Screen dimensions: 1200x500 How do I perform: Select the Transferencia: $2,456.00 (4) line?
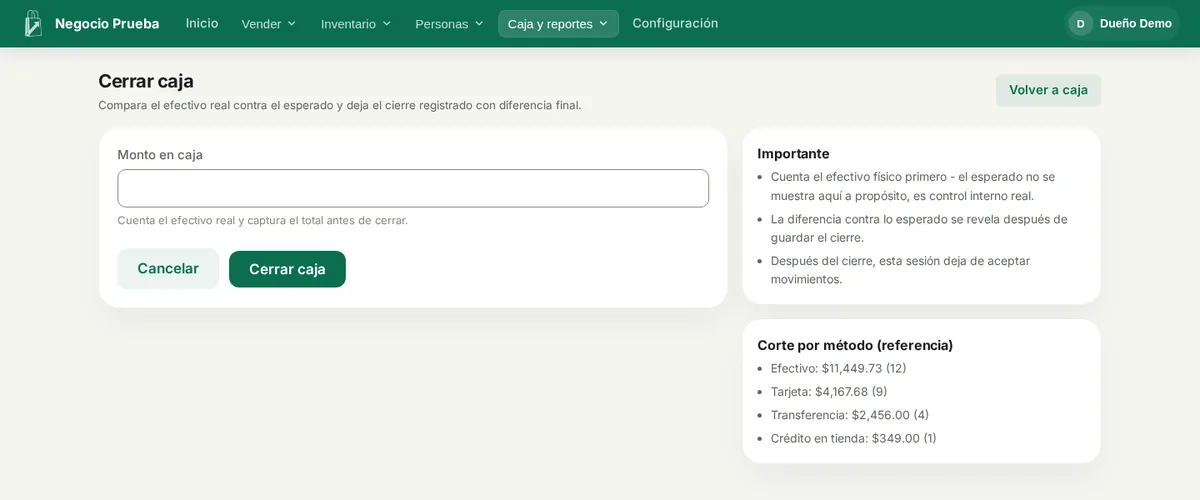(850, 415)
